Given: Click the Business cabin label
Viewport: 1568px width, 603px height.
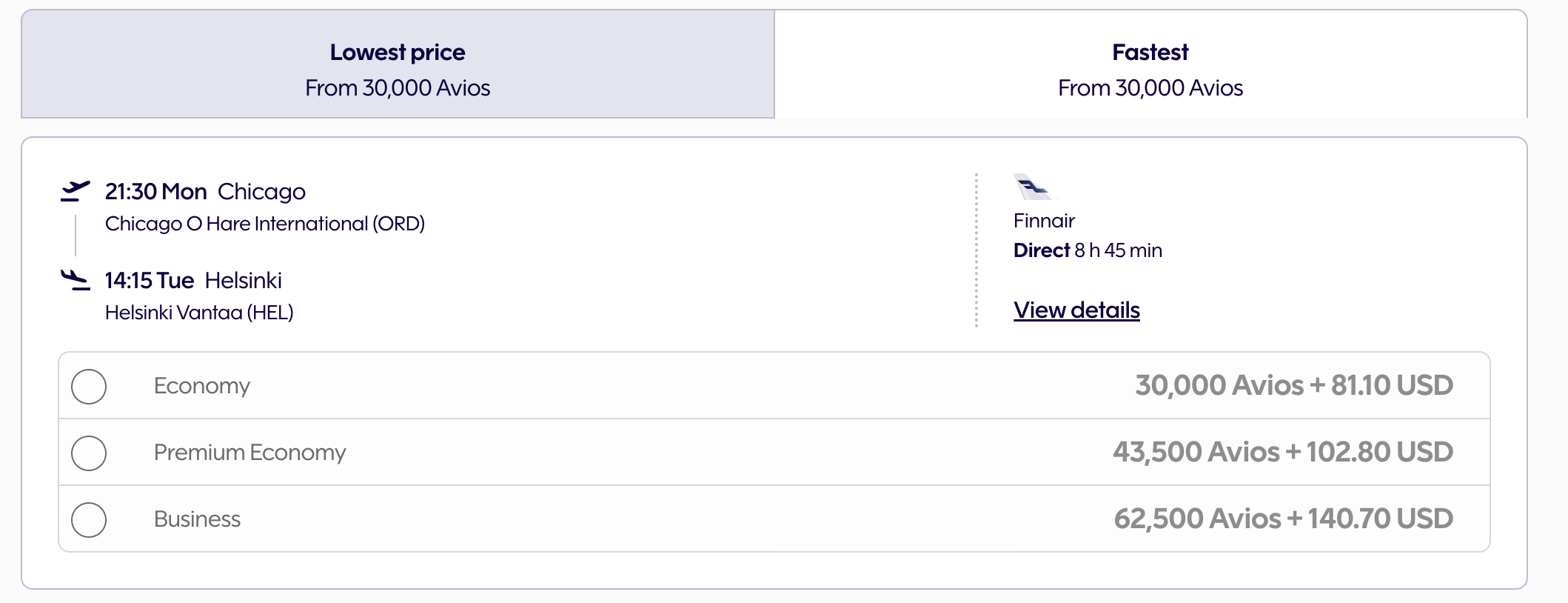Looking at the screenshot, I should point(197,519).
